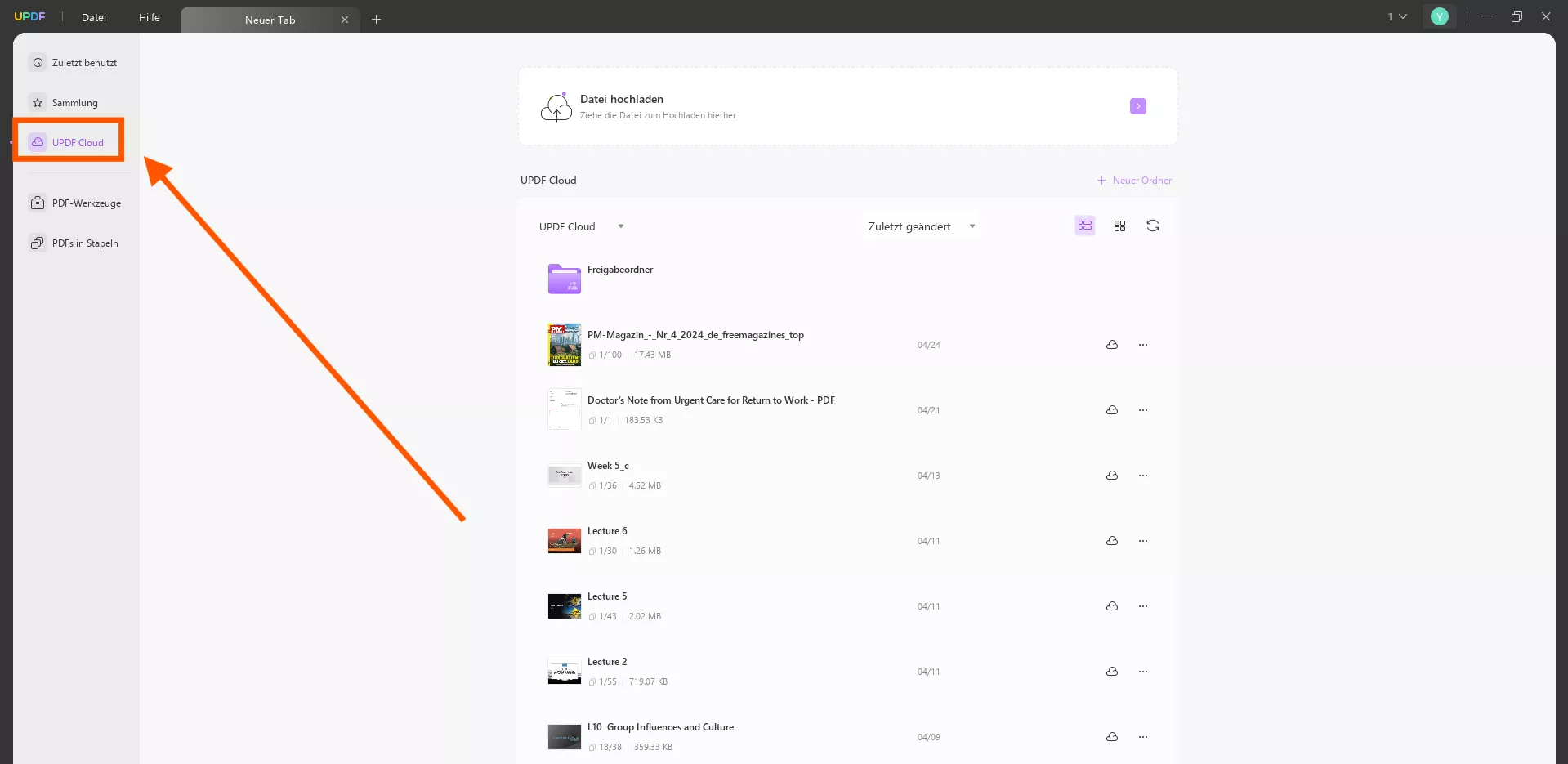Open Lecture 6 thumbnail
Viewport: 1568px width, 764px height.
[x=565, y=541]
